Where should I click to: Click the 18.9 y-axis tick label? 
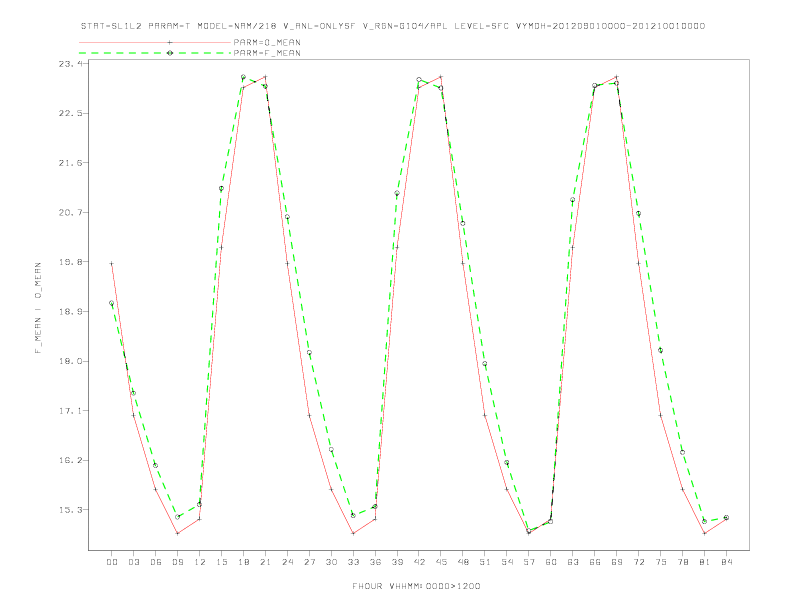coord(69,312)
